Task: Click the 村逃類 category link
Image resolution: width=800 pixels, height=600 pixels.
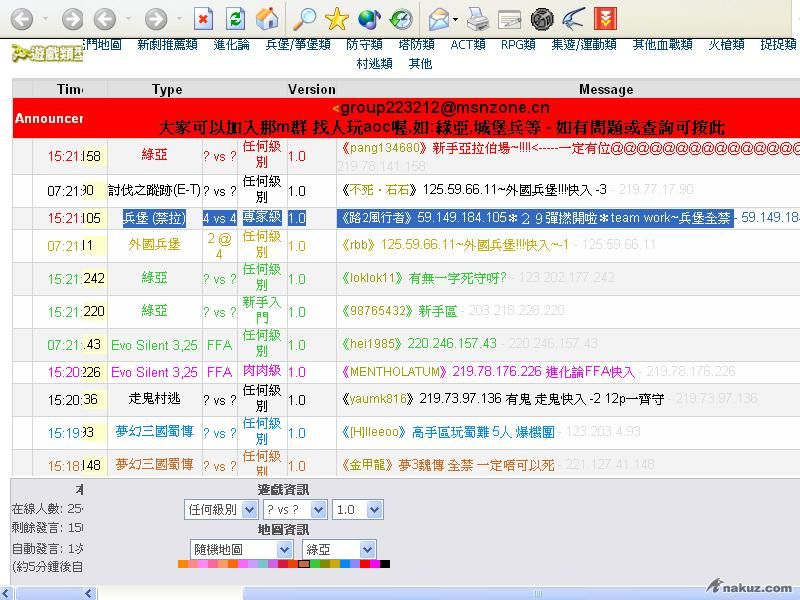Action: click(x=374, y=64)
